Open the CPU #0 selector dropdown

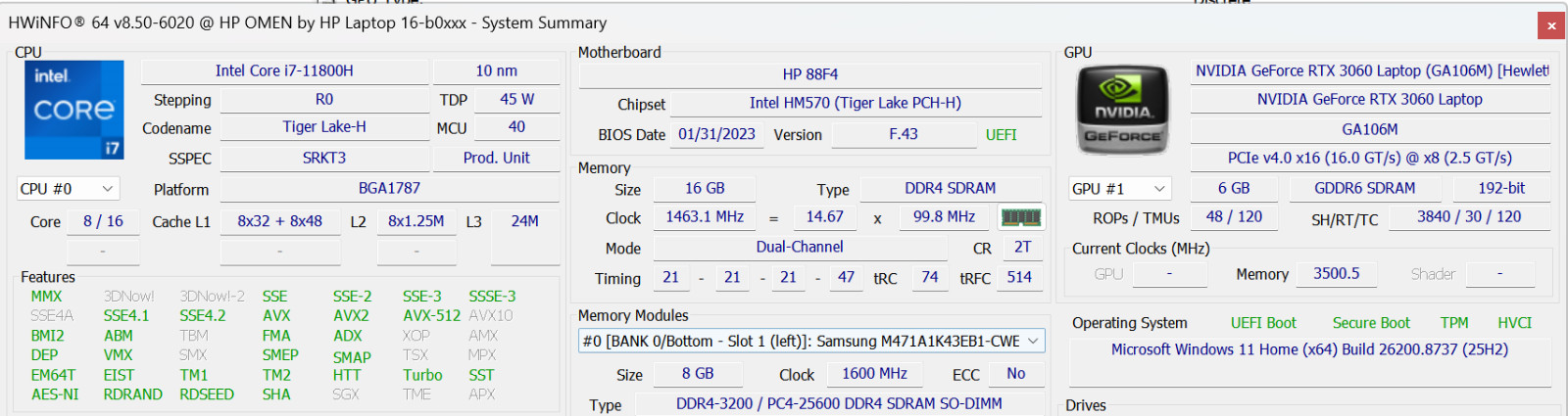coord(68,189)
